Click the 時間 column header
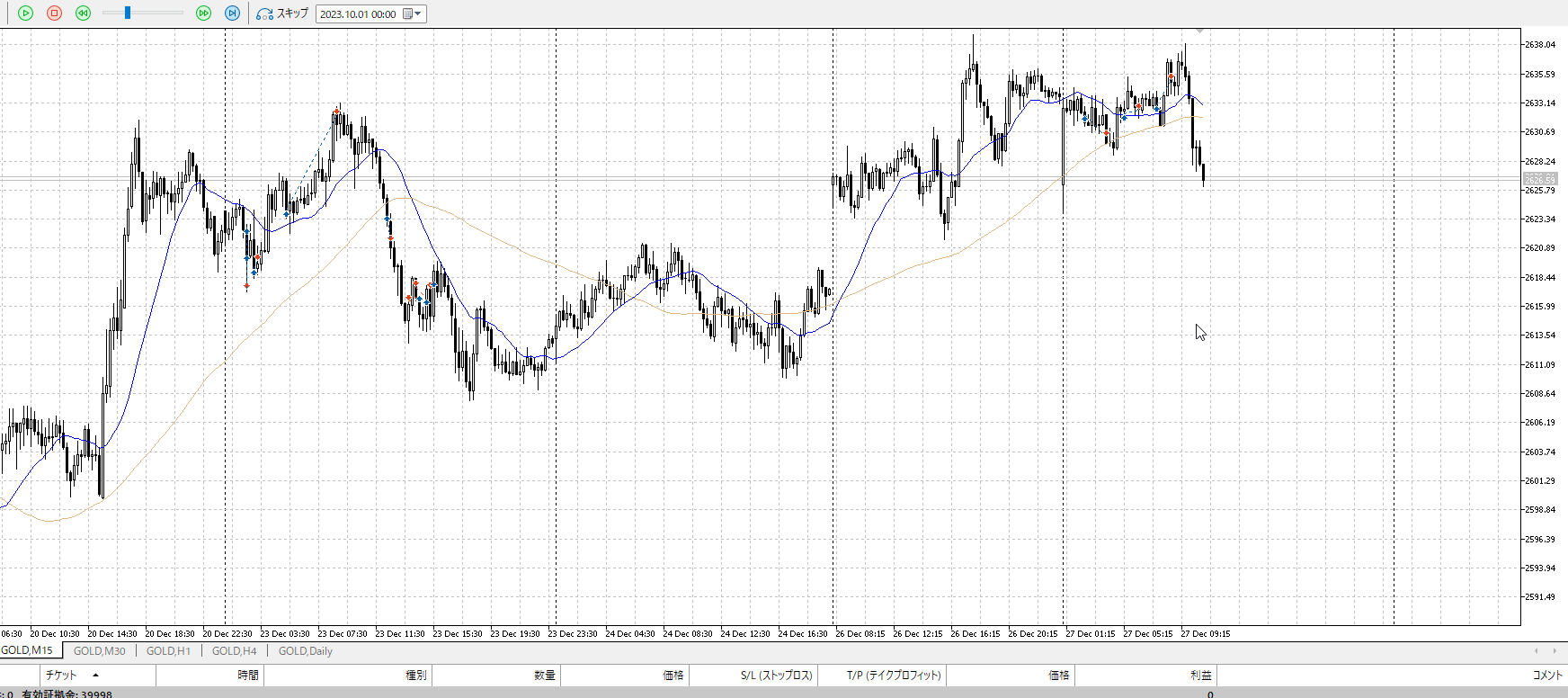This screenshot has width=1568, height=698. point(248,675)
